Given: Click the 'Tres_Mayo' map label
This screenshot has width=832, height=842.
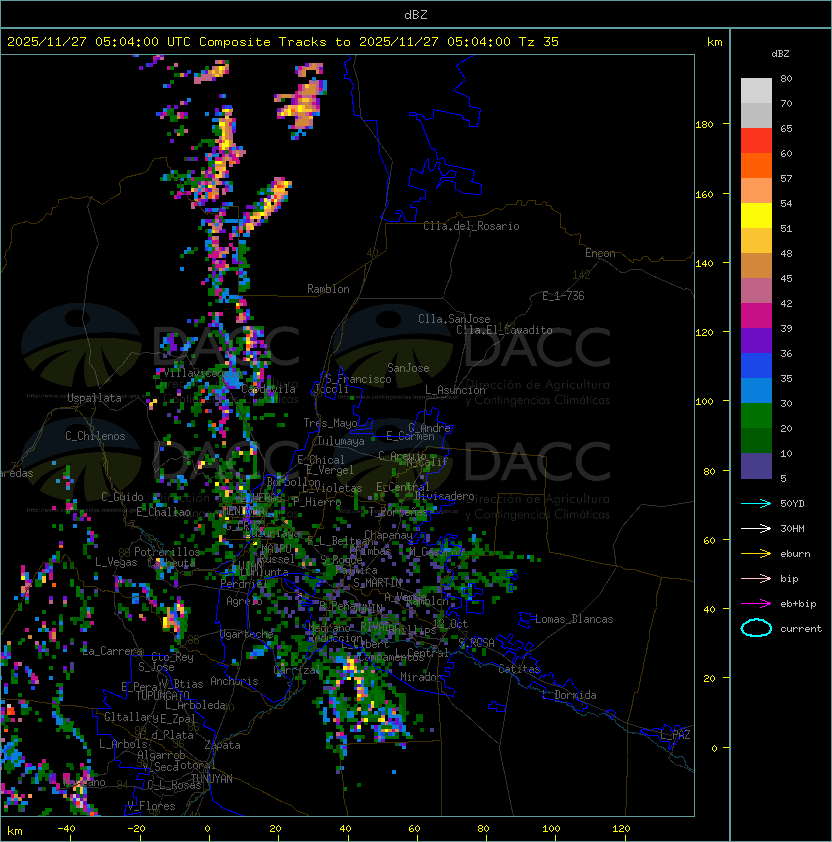Looking at the screenshot, I should 330,423.
